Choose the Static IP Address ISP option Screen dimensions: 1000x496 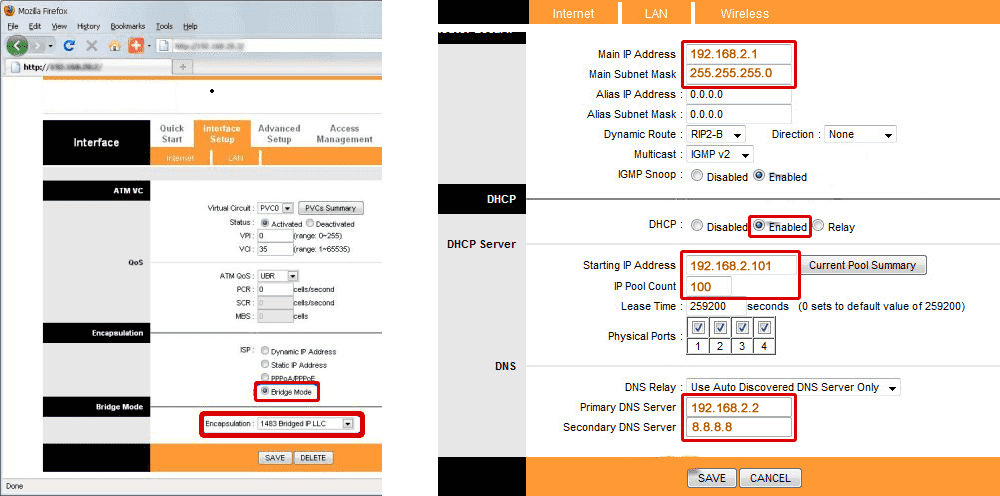[x=265, y=364]
